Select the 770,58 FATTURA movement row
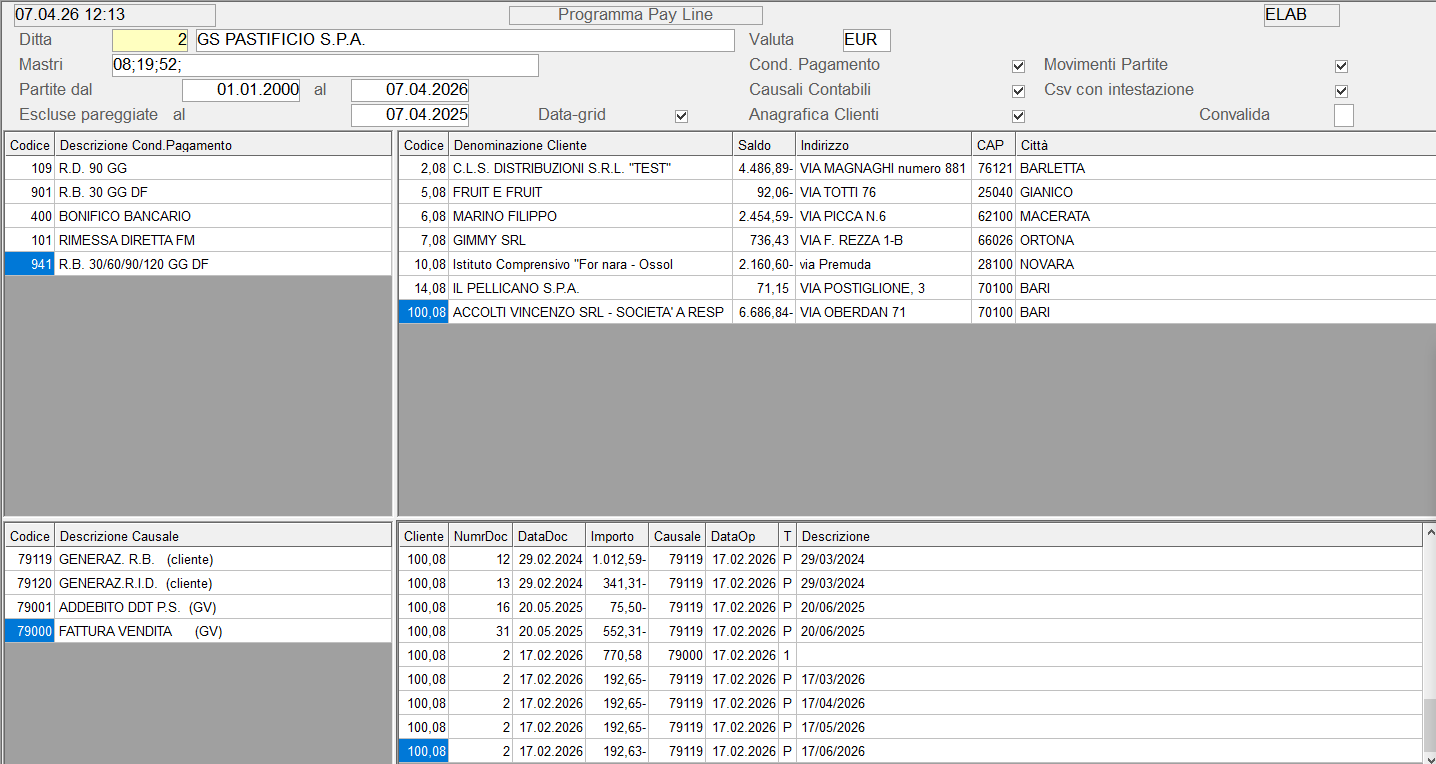Screen dimensions: 1436x764 tap(700, 655)
